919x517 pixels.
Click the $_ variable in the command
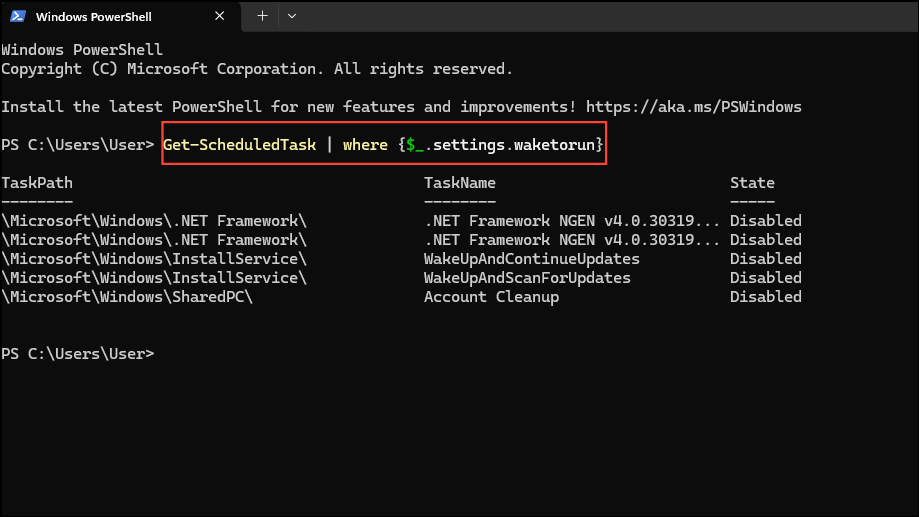415,145
